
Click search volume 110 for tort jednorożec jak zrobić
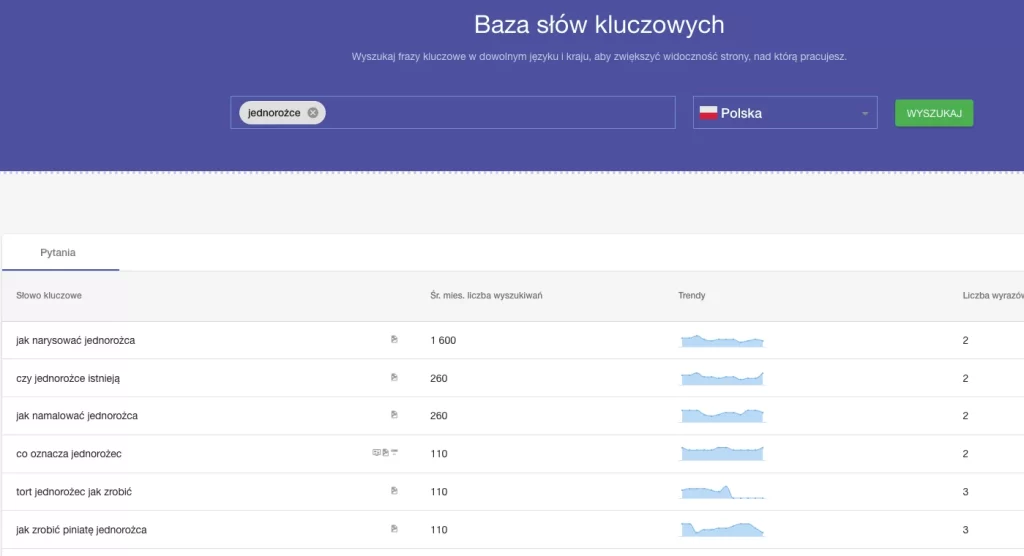point(439,491)
